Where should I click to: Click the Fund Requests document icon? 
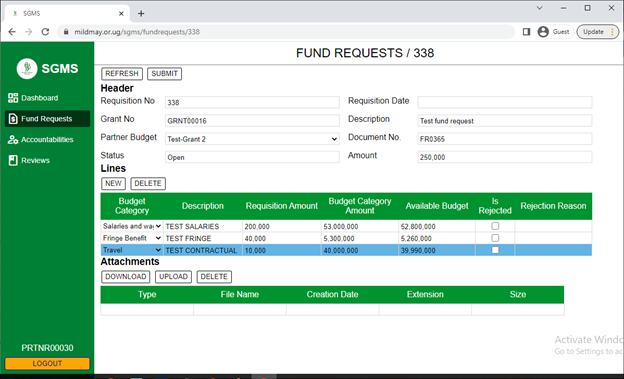click(13, 119)
